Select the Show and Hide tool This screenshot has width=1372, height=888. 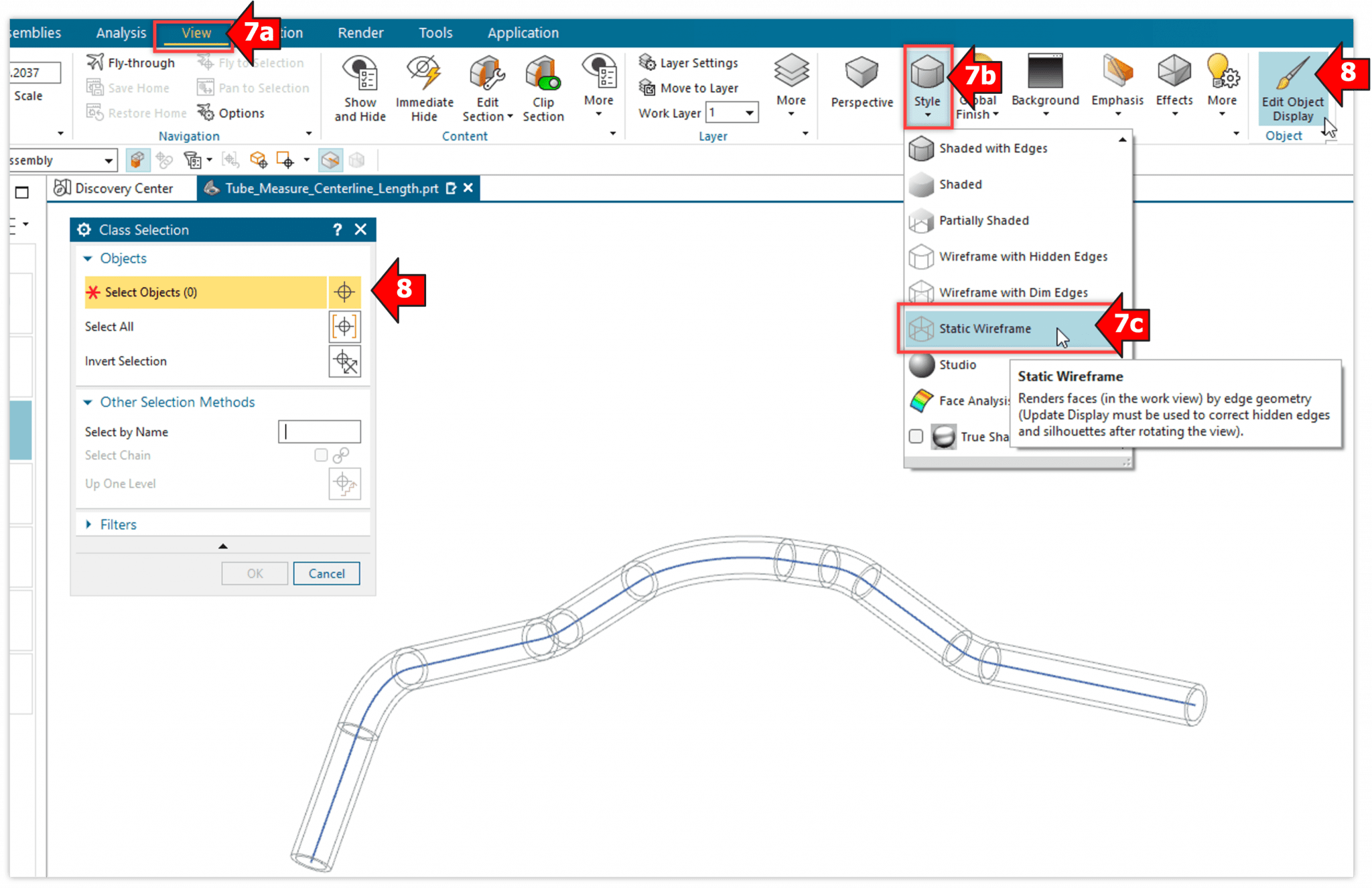pos(360,87)
